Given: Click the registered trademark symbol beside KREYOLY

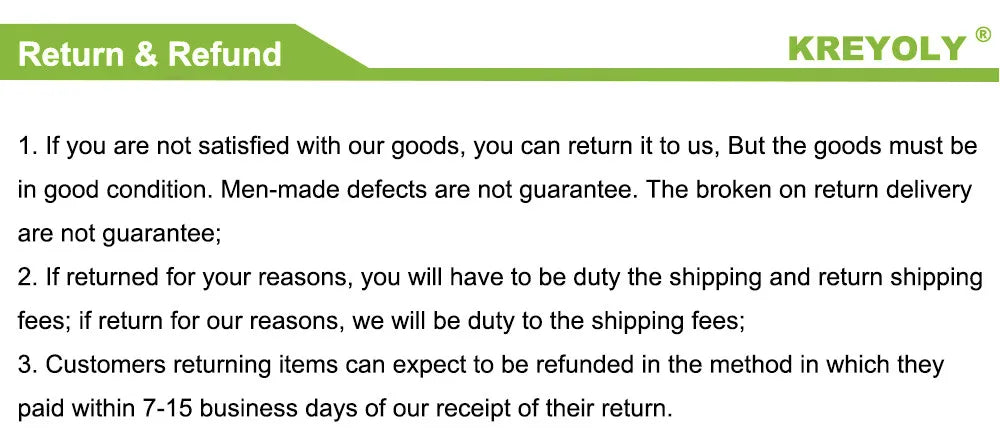Looking at the screenshot, I should pyautogui.click(x=983, y=36).
